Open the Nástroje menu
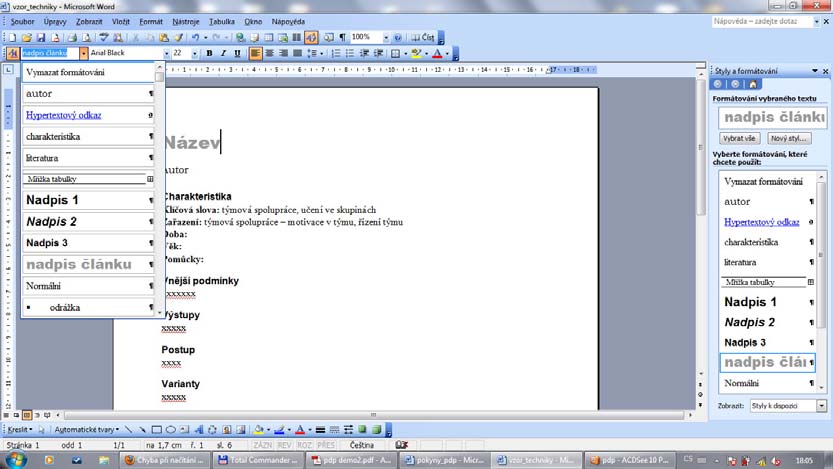 click(185, 22)
